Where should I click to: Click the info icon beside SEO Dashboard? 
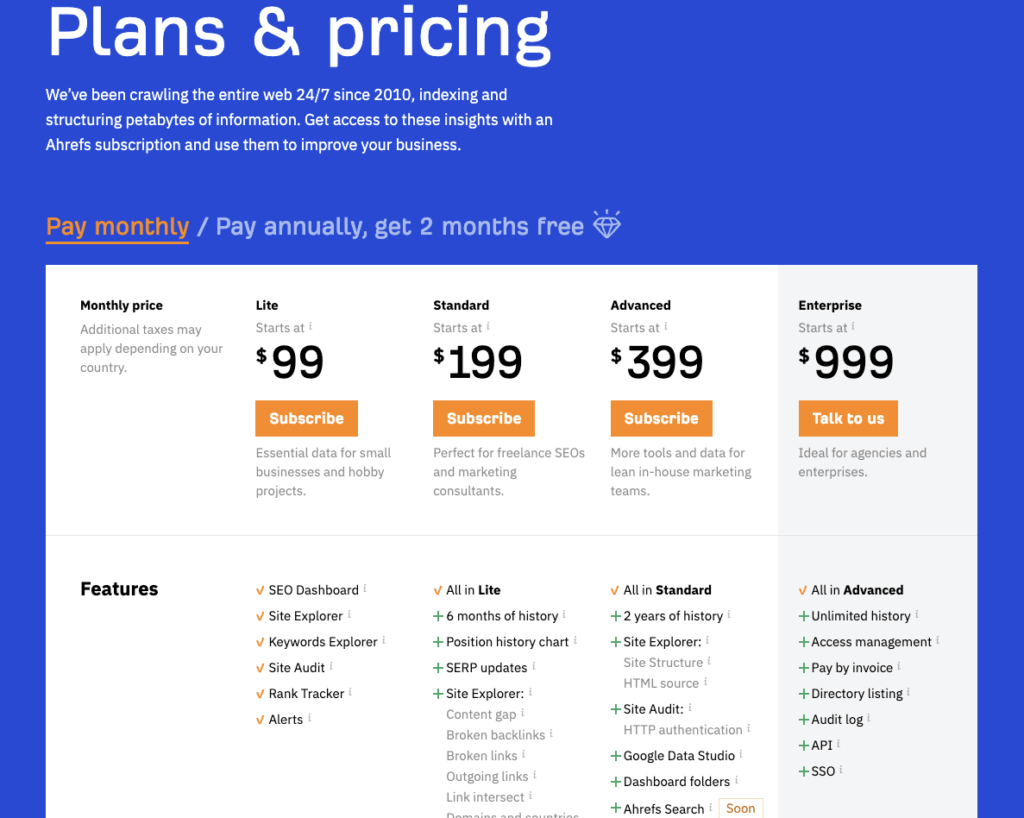(x=365, y=588)
